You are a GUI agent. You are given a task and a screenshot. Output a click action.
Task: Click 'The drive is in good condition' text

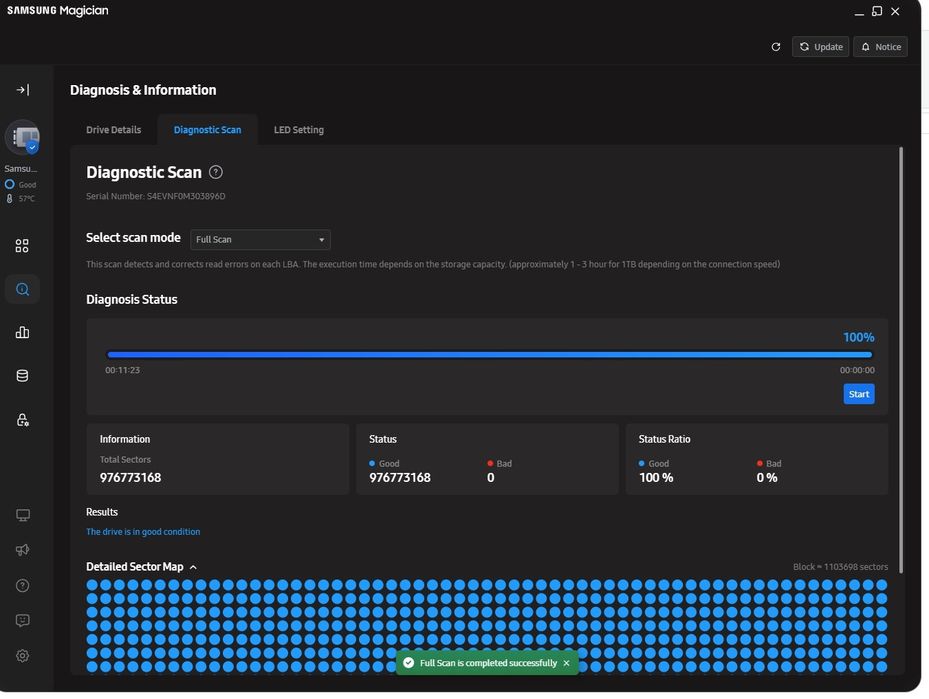coord(143,532)
